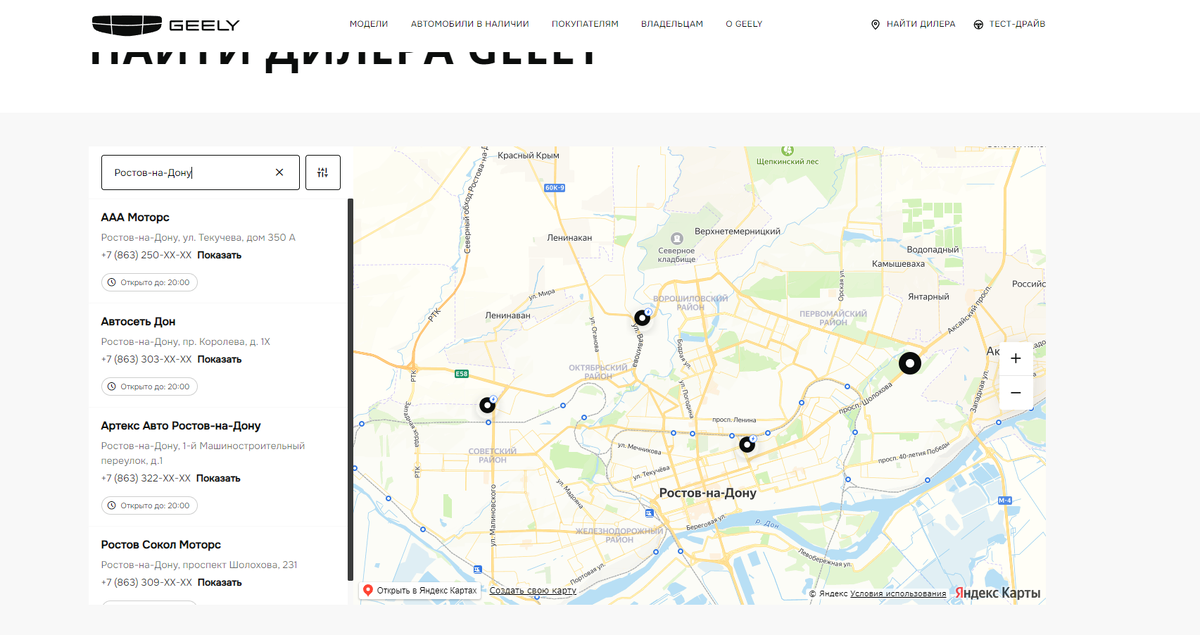The image size is (1200, 635).
Task: Click the large dealer marker on Шолохова avenue
Action: coord(909,363)
